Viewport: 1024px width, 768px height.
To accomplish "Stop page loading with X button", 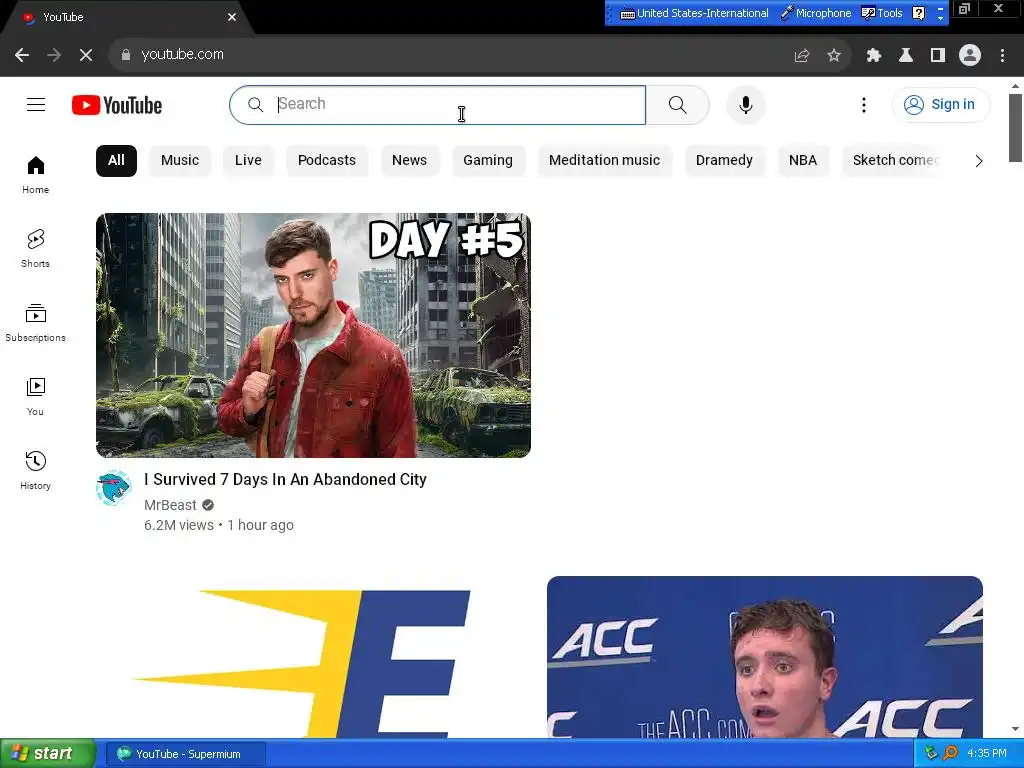I will 86,55.
